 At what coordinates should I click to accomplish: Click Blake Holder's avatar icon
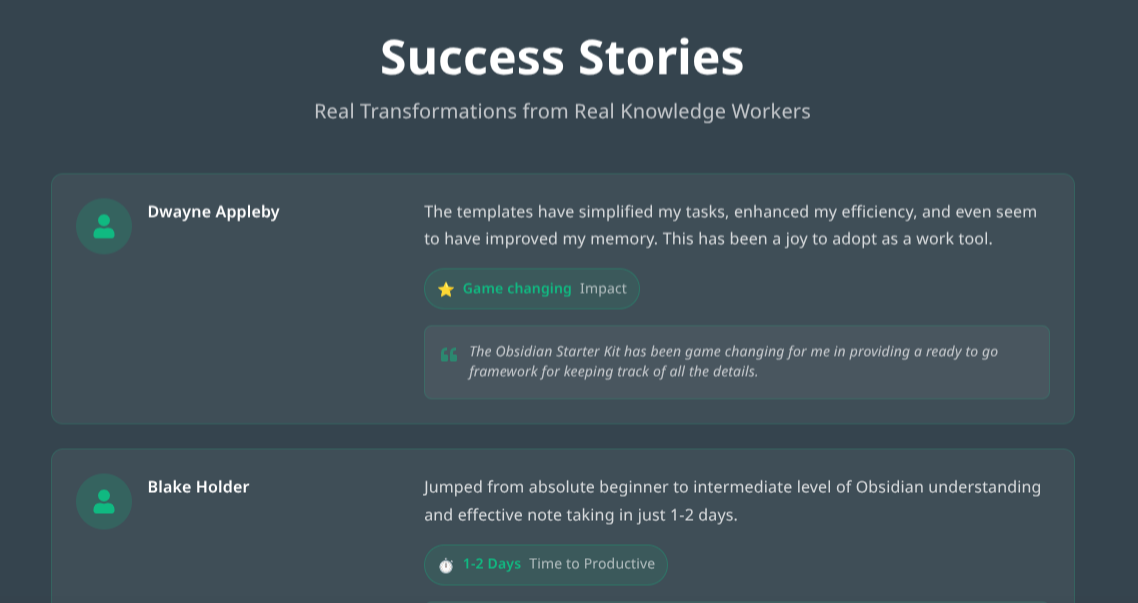104,501
